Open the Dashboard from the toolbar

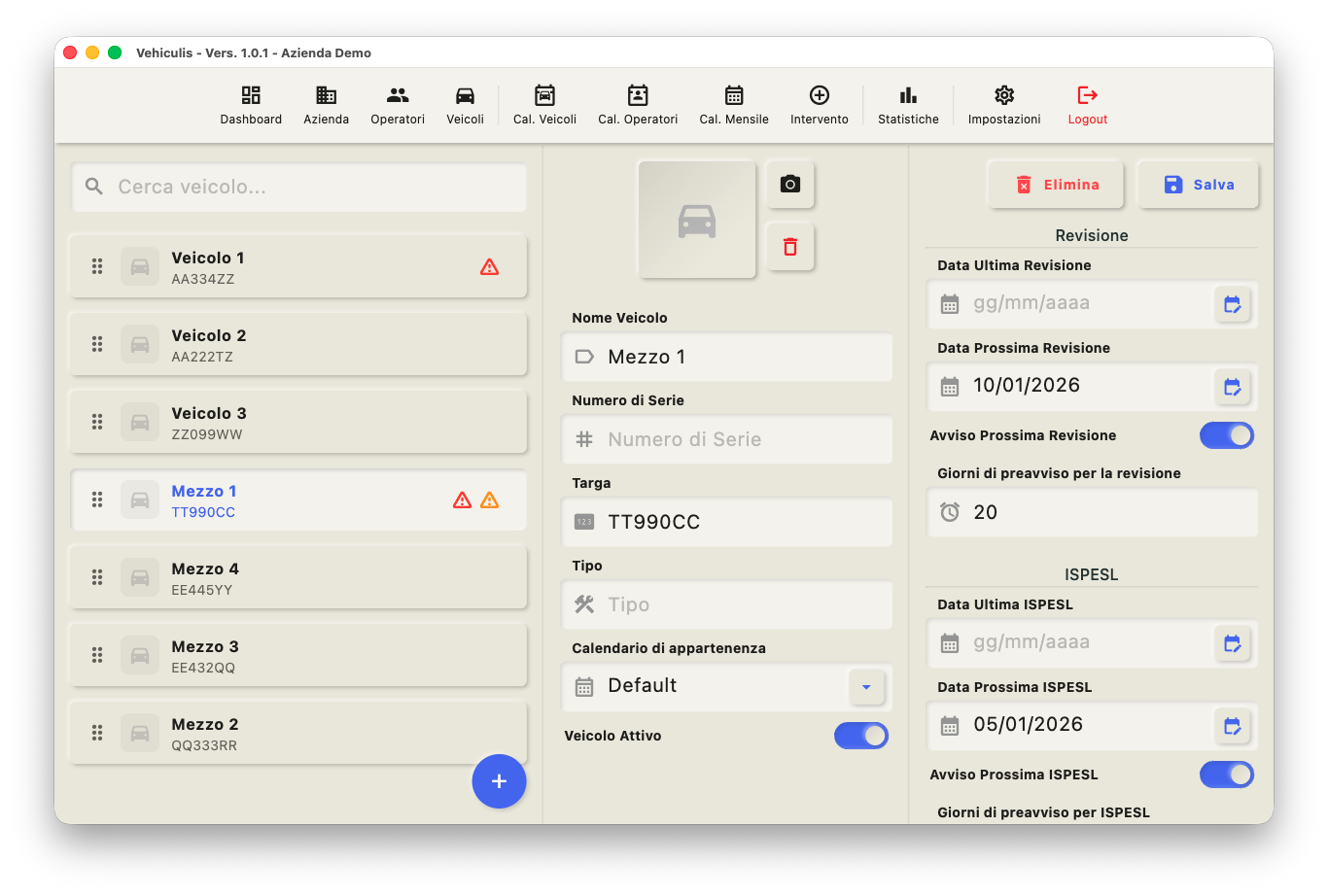pos(251,105)
